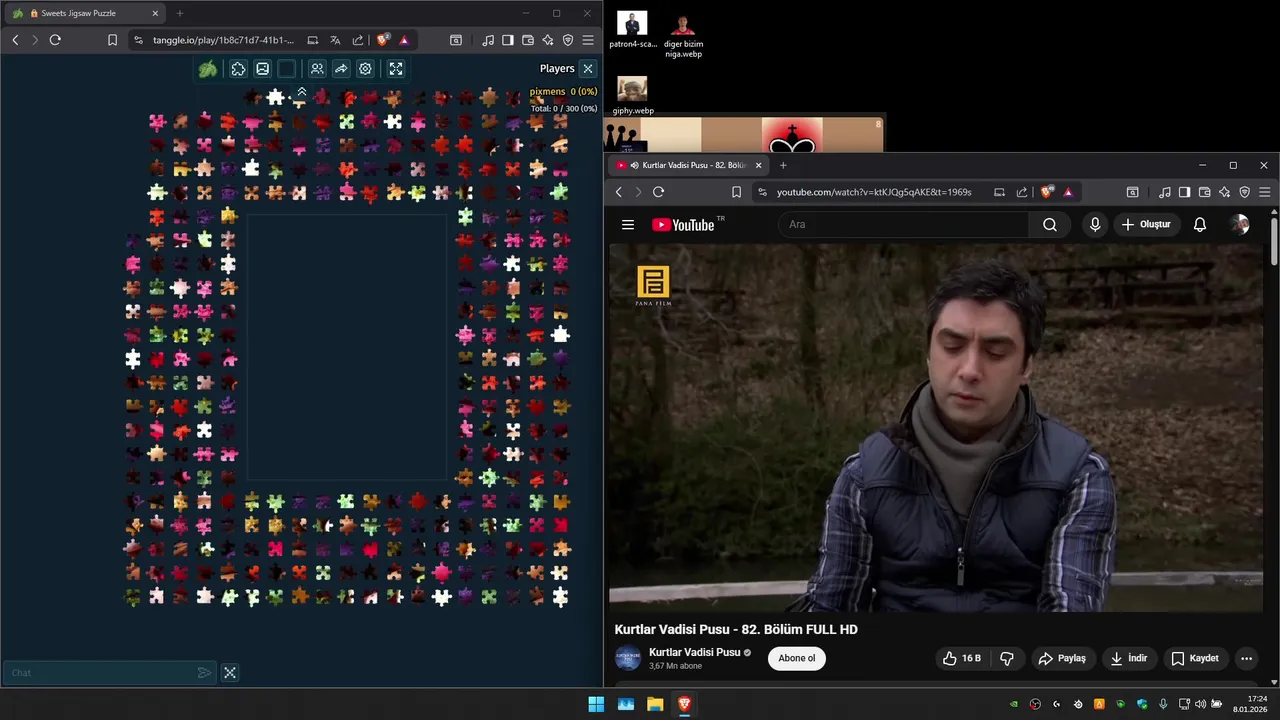Click the YouTube video player
Image resolution: width=1280 pixels, height=720 pixels.
(x=936, y=428)
